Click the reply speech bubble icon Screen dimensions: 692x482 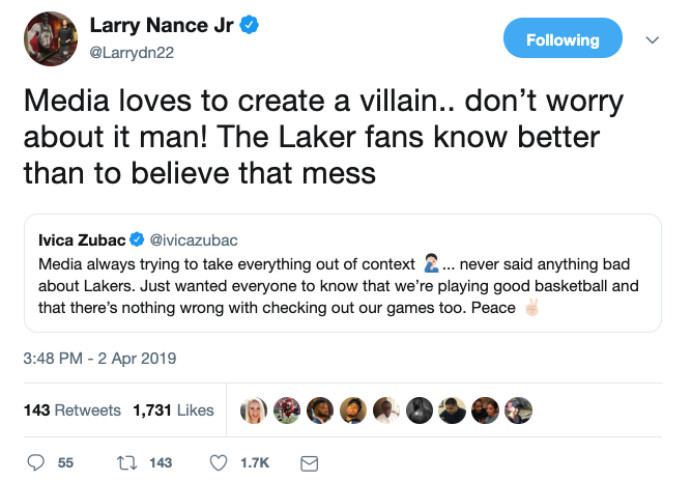tap(36, 462)
